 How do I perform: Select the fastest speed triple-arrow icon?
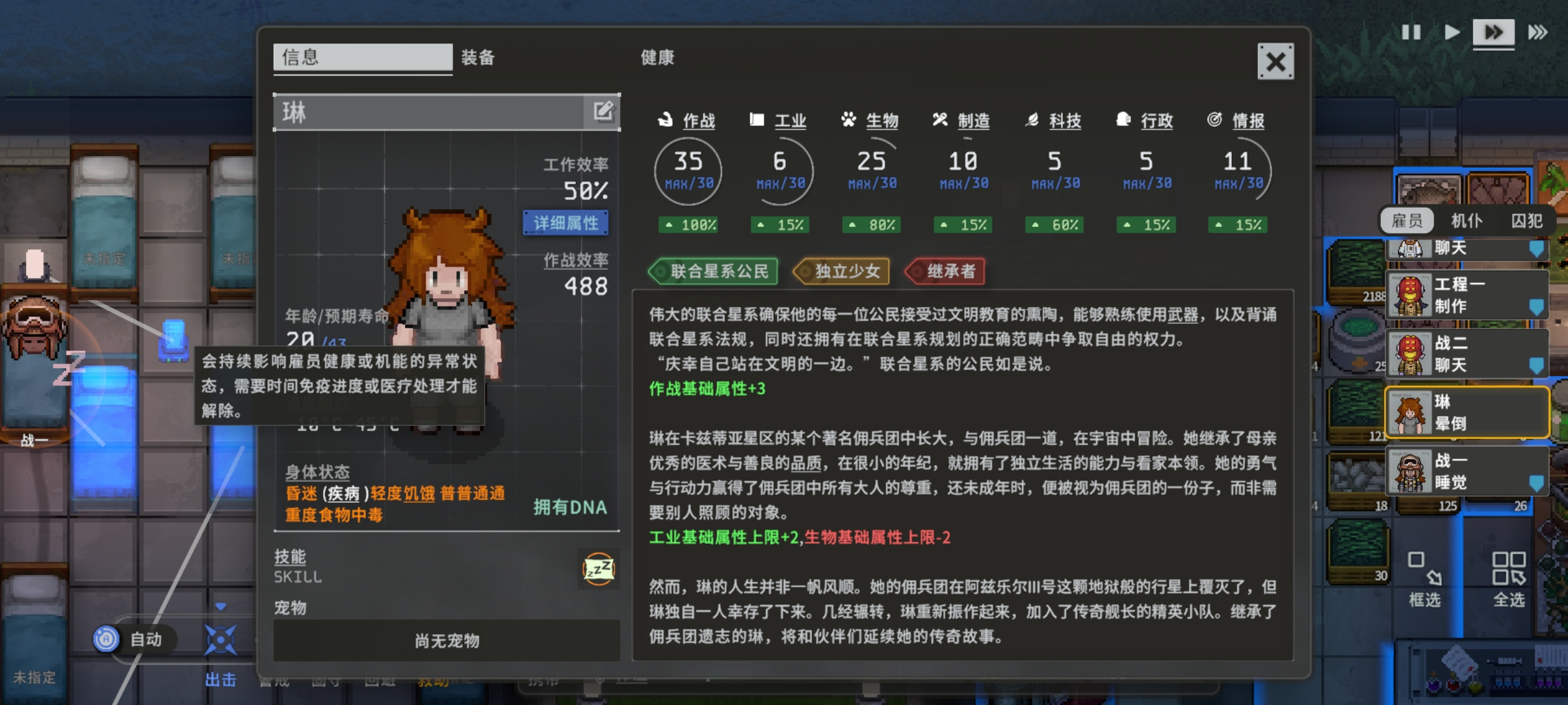click(1538, 32)
